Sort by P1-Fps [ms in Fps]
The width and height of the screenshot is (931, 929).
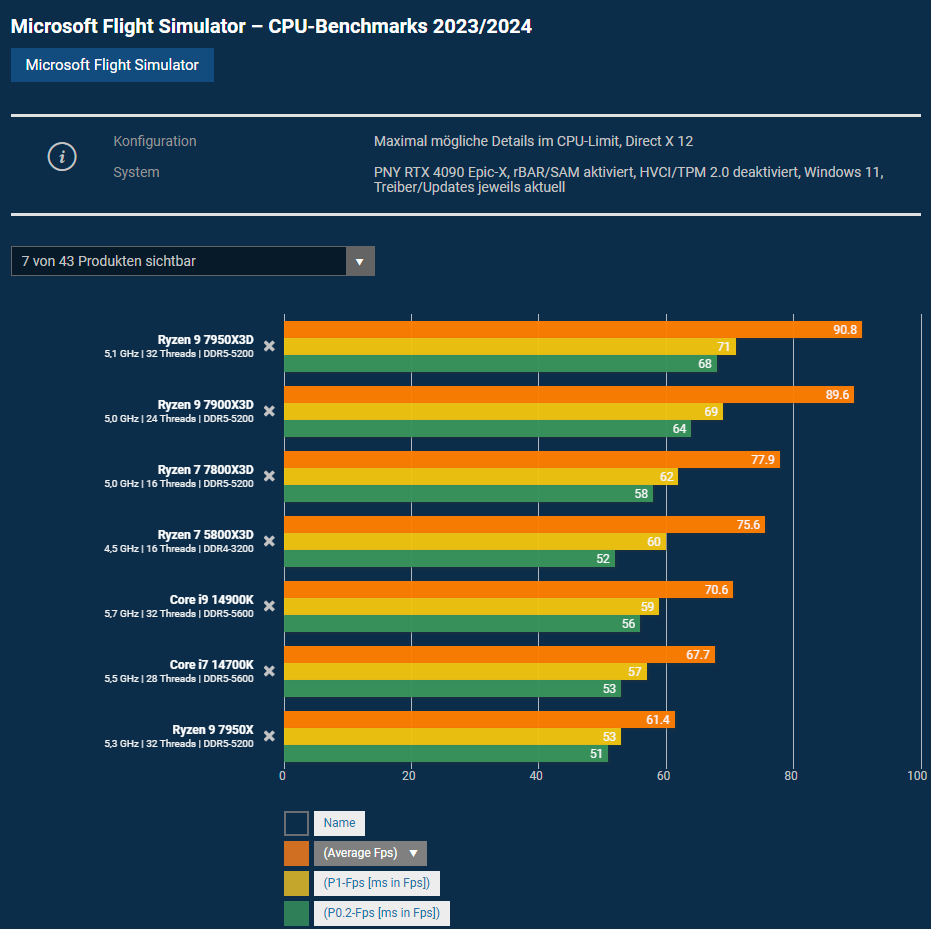(376, 883)
